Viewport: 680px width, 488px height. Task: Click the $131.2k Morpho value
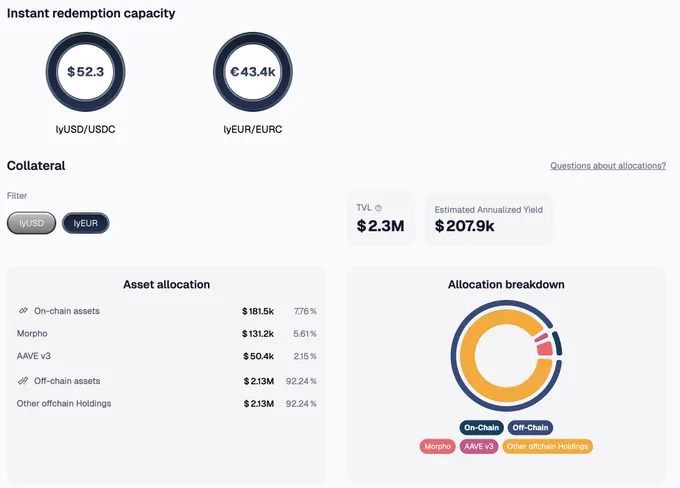[258, 334]
